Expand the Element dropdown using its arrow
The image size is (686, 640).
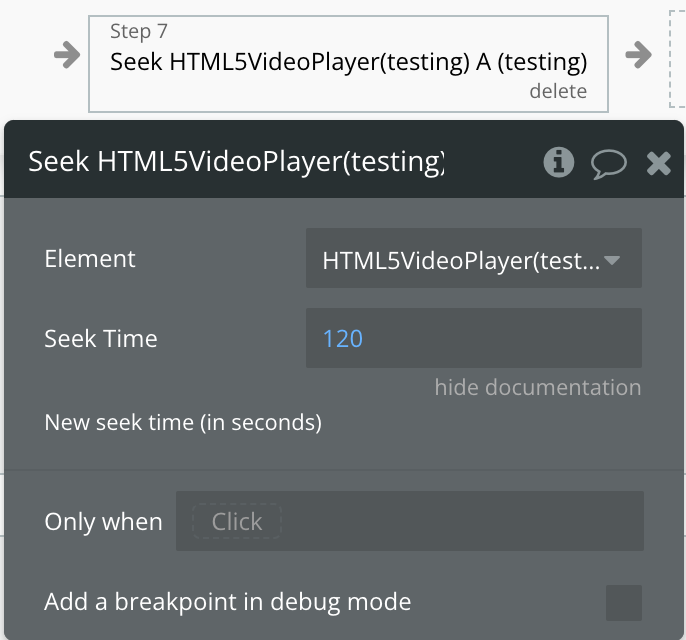(x=612, y=261)
